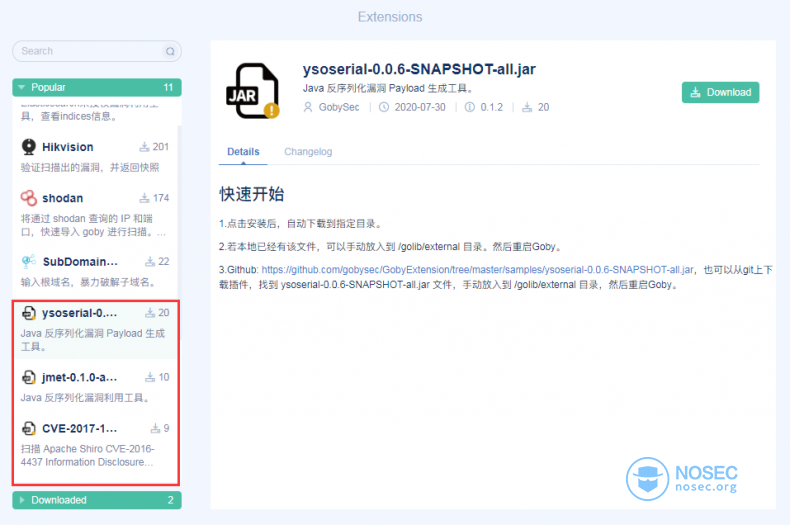
Task: Click the GobySec author name
Action: [339, 107]
